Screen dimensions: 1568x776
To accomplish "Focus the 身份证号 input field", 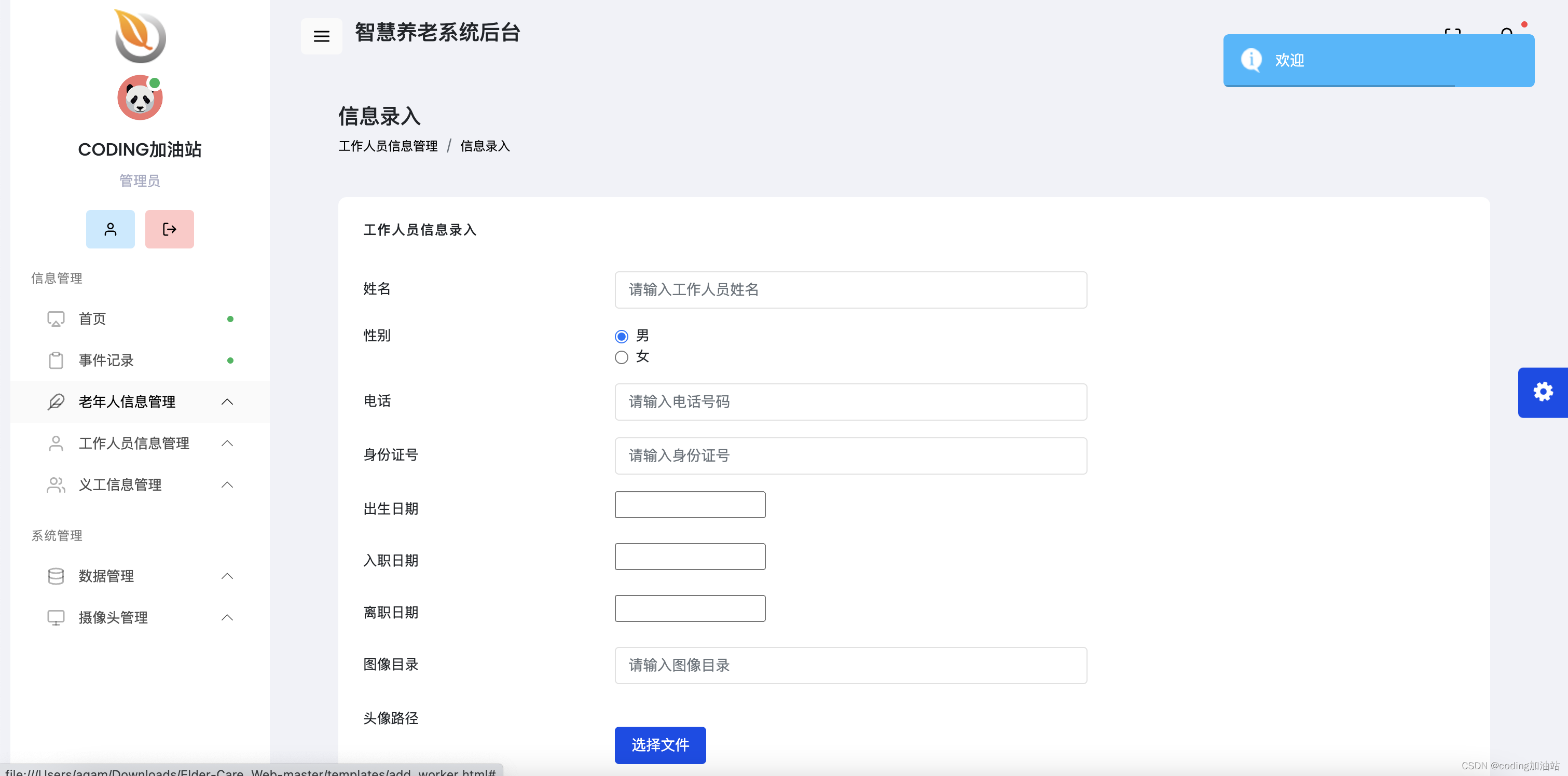I will pyautogui.click(x=850, y=456).
